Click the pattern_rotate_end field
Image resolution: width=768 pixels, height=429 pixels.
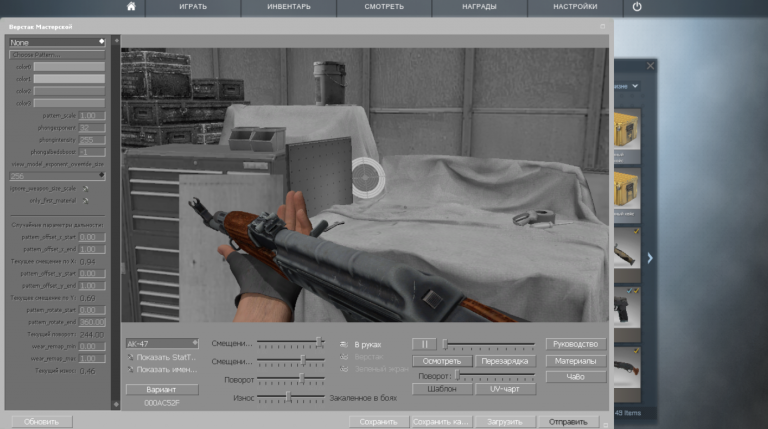point(92,322)
